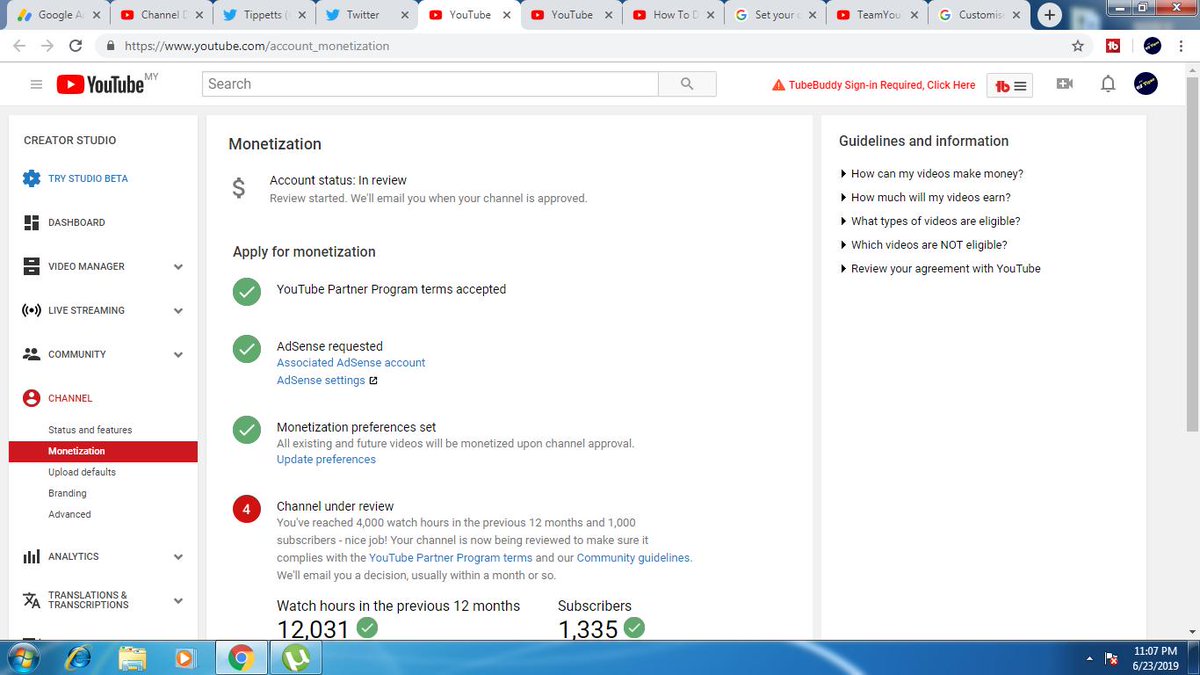Viewport: 1200px width, 675px height.
Task: Click into the YouTube search field
Action: pos(430,84)
